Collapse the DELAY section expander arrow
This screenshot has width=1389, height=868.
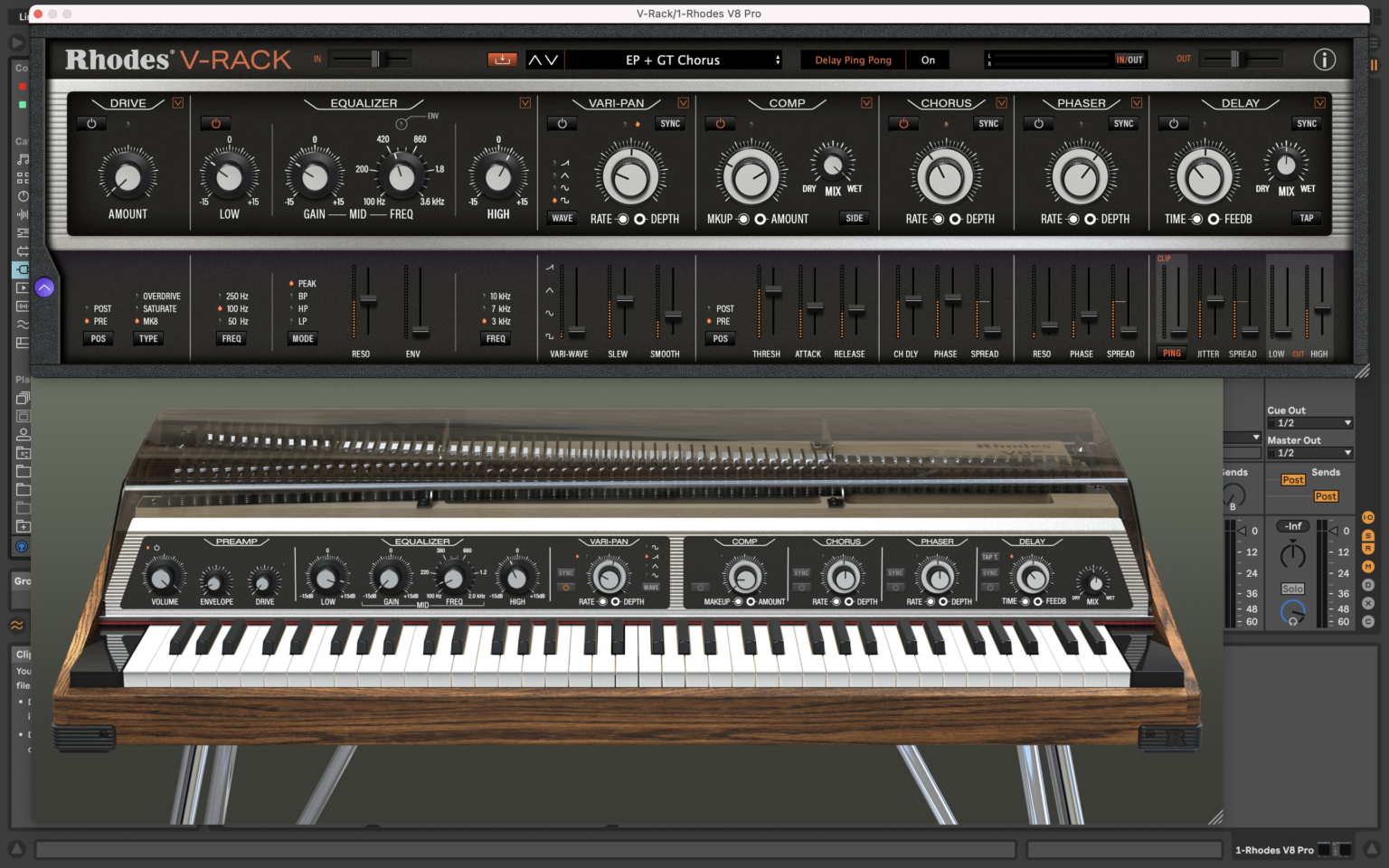1320,103
